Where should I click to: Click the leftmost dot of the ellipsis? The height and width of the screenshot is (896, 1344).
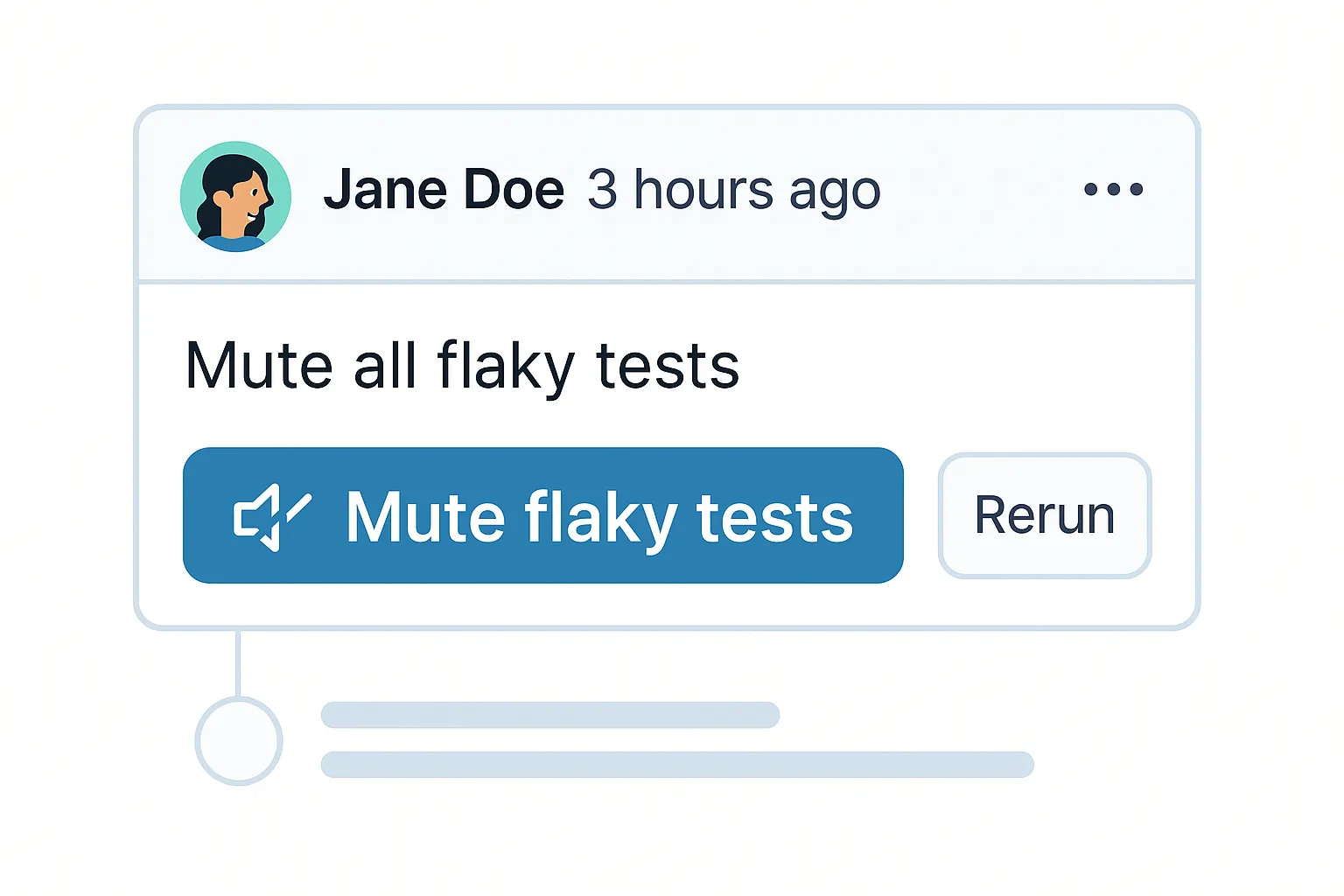pyautogui.click(x=1090, y=189)
